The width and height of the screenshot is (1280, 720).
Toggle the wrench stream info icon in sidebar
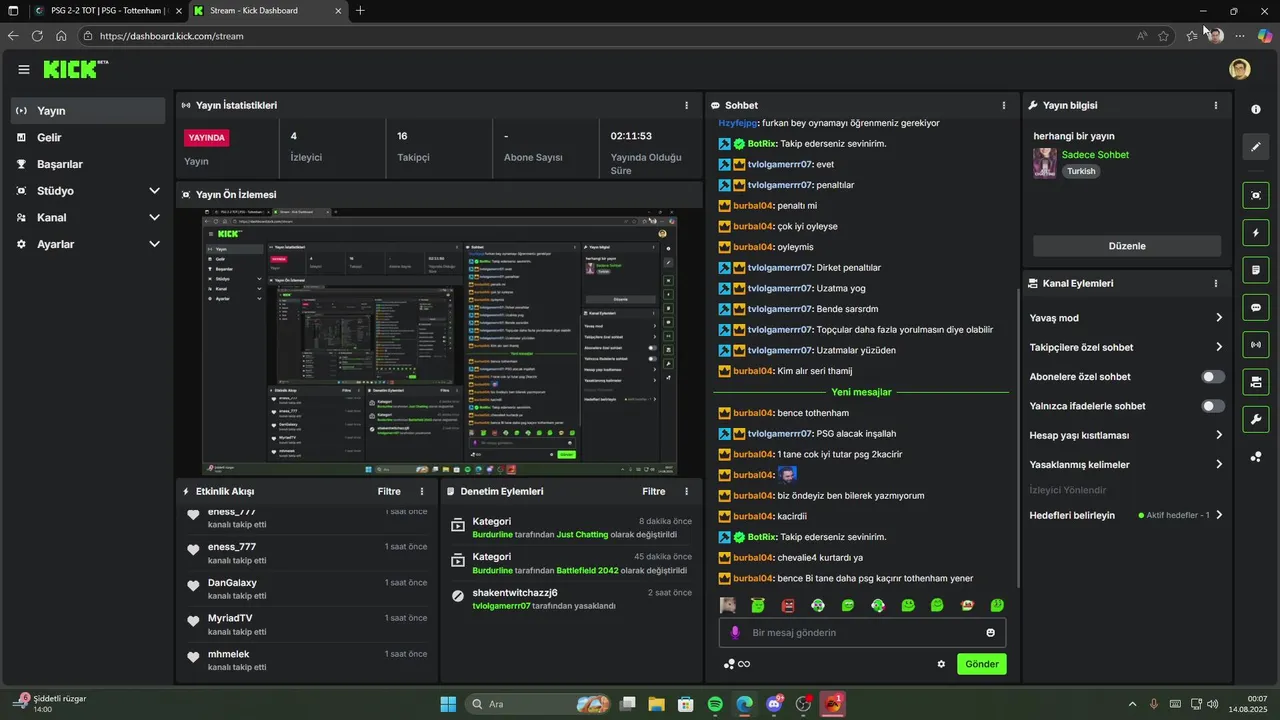(1256, 419)
